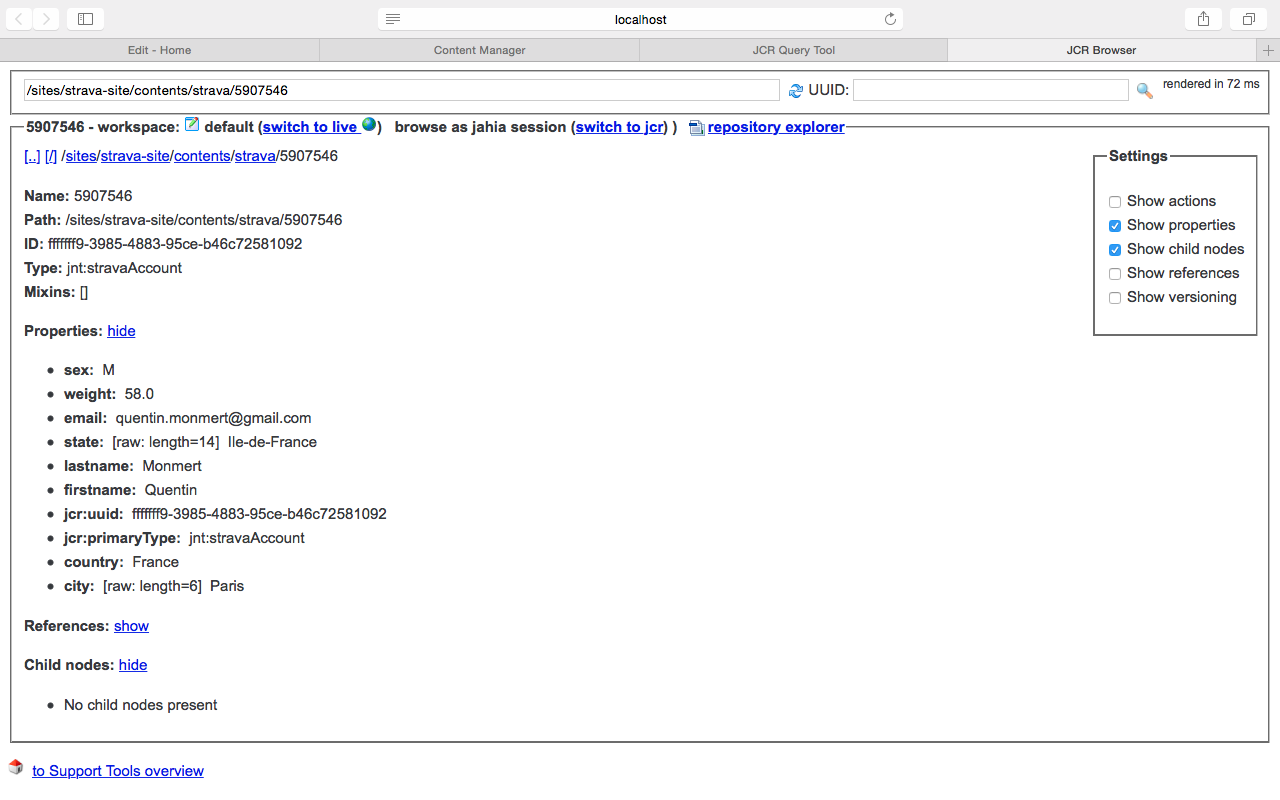Click the switch to live link
This screenshot has width=1280, height=800.
click(310, 127)
